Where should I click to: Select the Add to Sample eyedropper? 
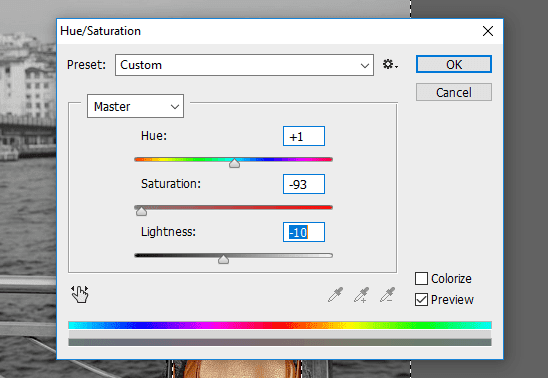click(x=361, y=295)
